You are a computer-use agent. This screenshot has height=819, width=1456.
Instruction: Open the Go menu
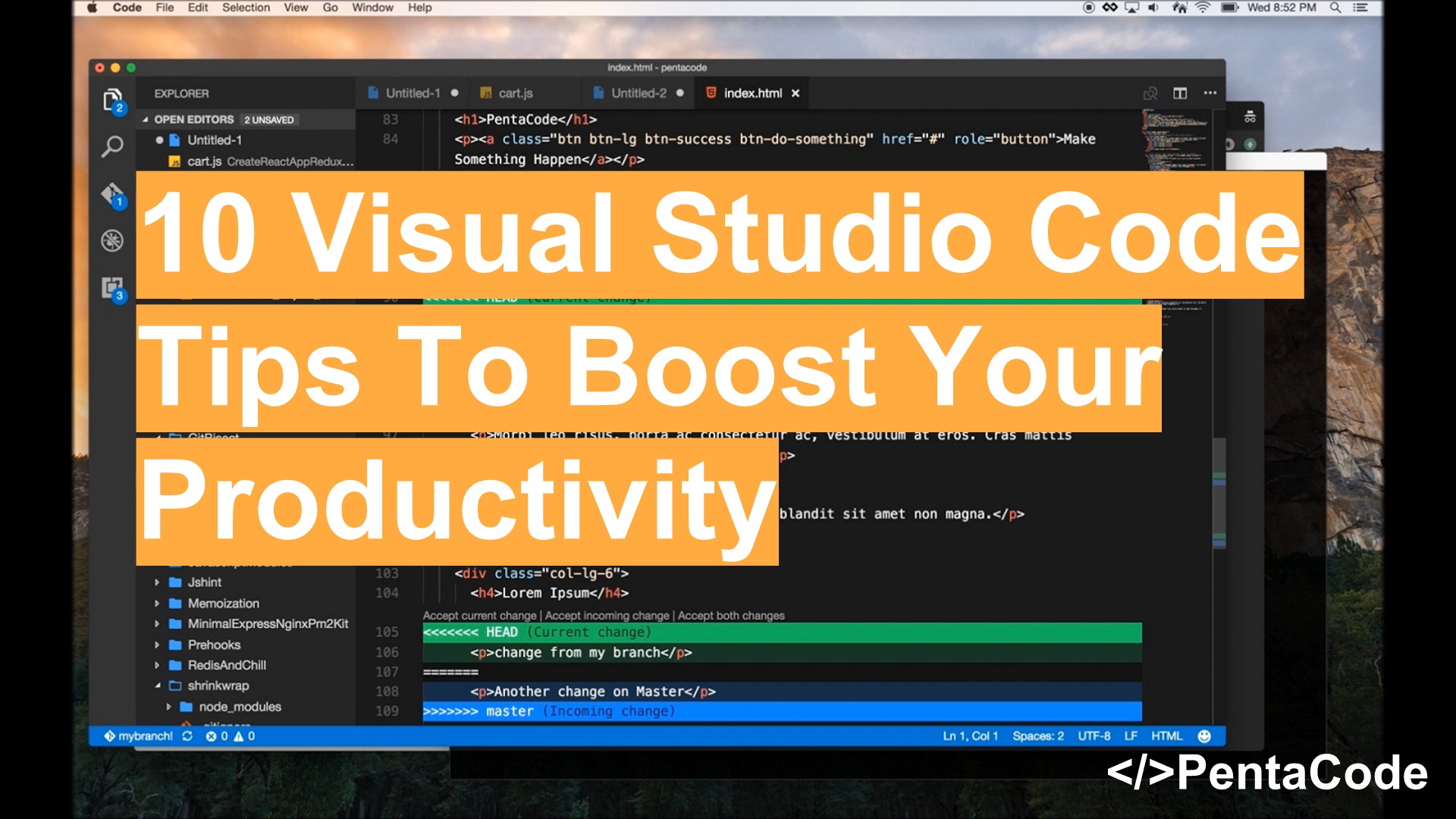(330, 8)
